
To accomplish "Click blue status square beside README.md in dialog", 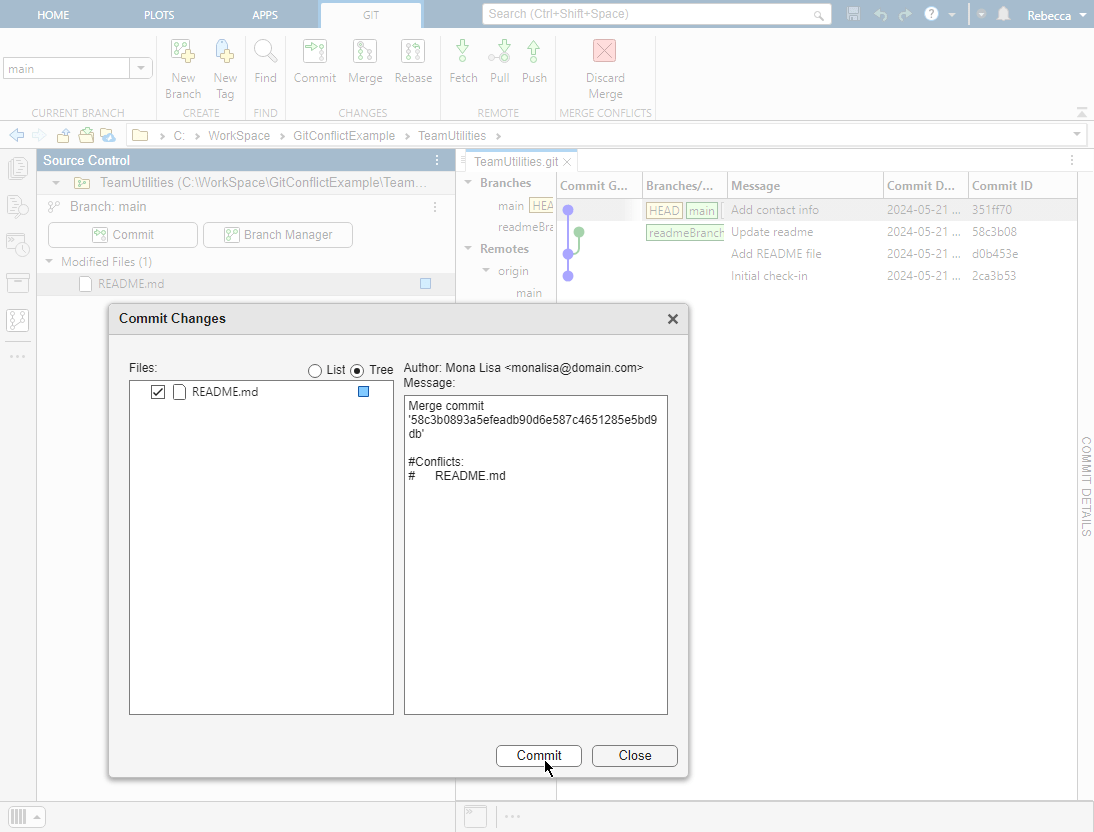I will (x=363, y=392).
